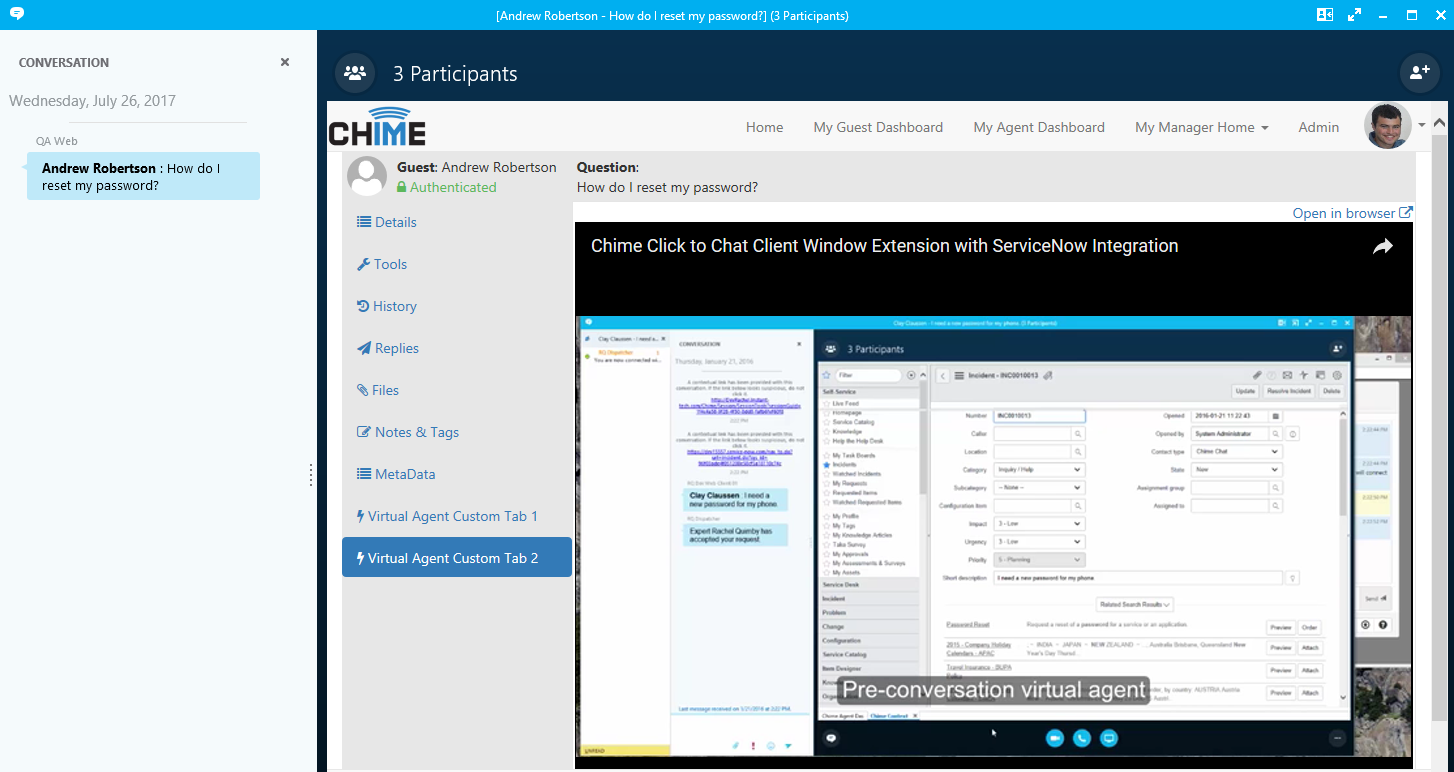This screenshot has width=1454, height=772.
Task: Open more options ellipsis in the call bar
Action: pos(1337,738)
